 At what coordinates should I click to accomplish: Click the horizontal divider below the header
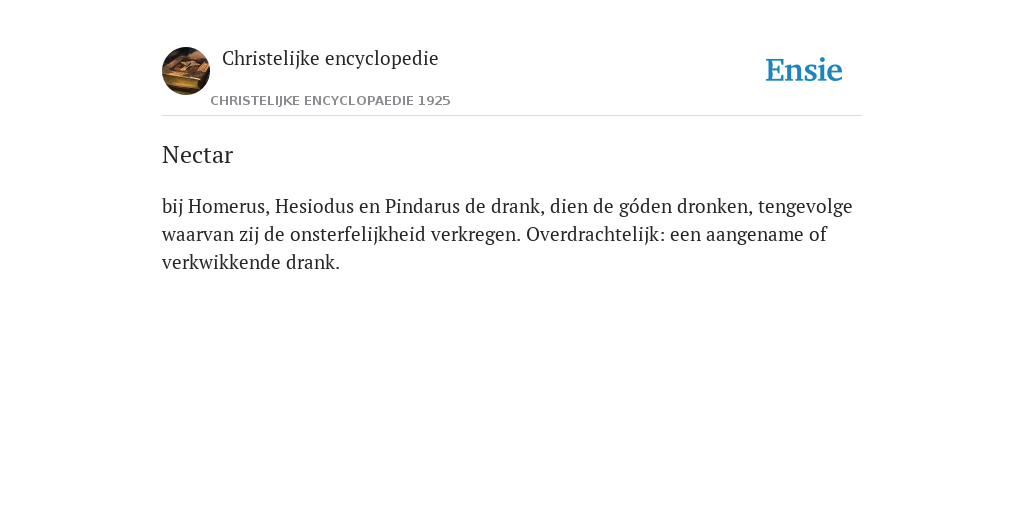(x=512, y=116)
